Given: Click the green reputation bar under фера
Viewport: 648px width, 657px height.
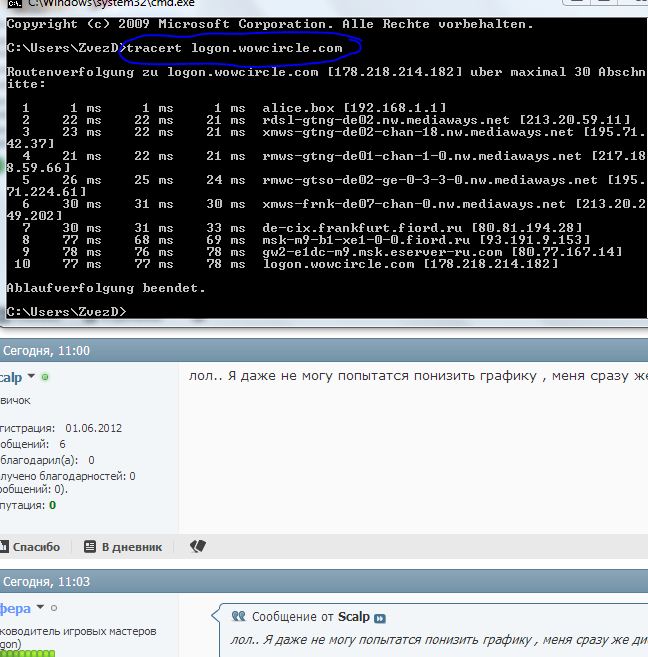Looking at the screenshot, I should coord(20,653).
